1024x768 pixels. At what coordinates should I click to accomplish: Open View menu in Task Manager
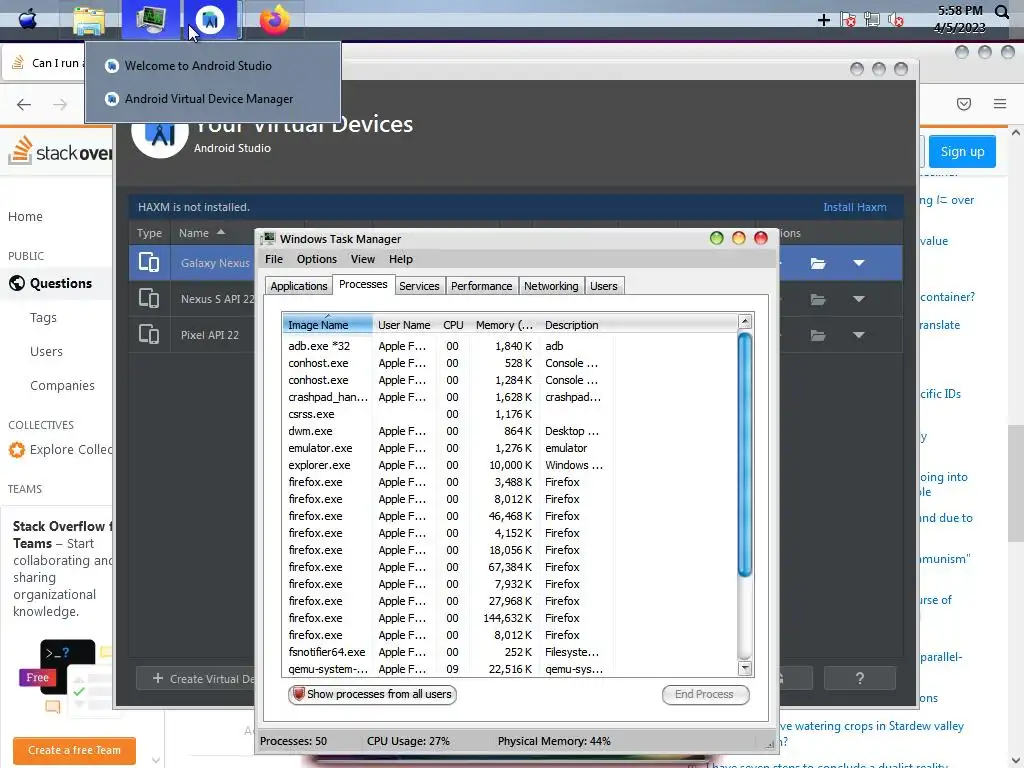pos(362,259)
